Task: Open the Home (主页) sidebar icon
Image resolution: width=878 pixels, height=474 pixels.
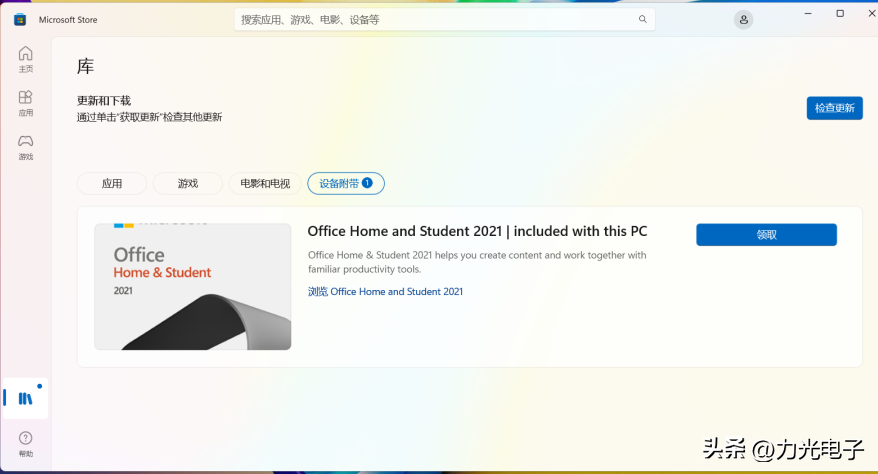Action: point(26,59)
